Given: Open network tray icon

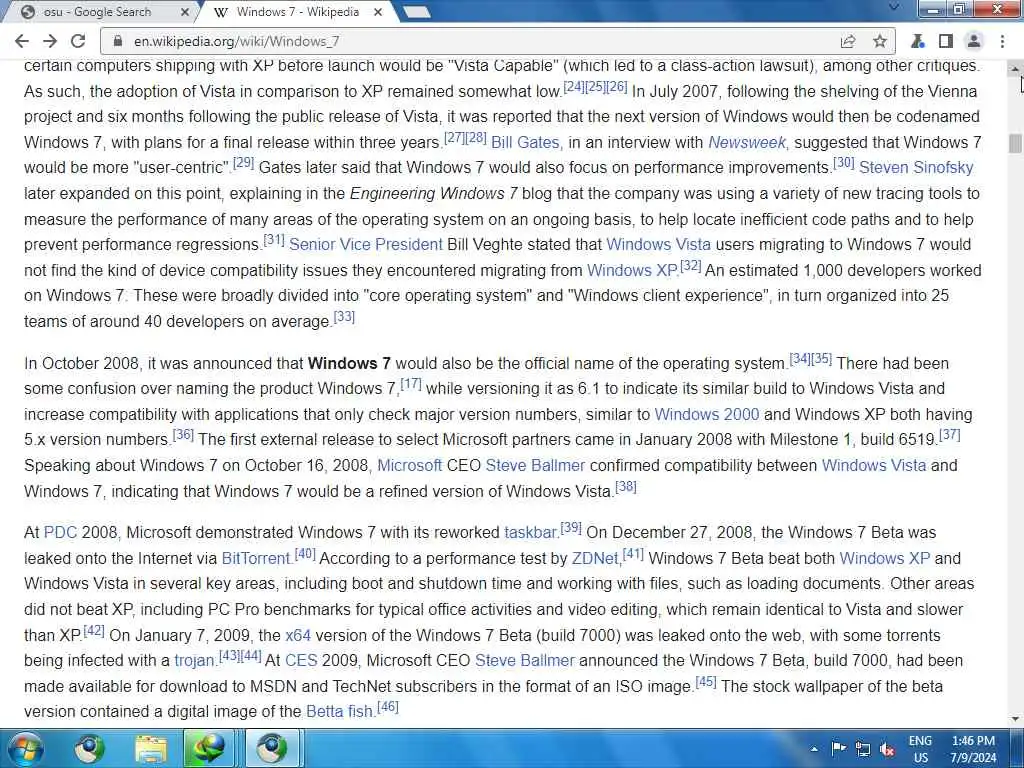Looking at the screenshot, I should click(x=863, y=749).
